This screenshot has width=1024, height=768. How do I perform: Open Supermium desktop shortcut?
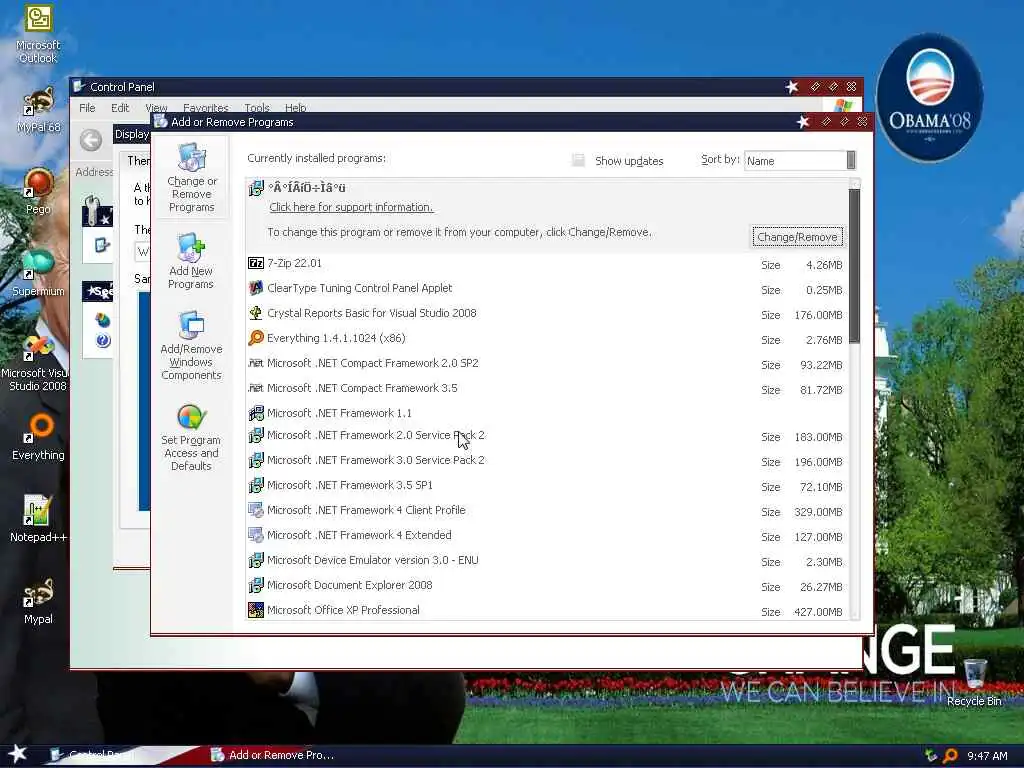(38, 273)
